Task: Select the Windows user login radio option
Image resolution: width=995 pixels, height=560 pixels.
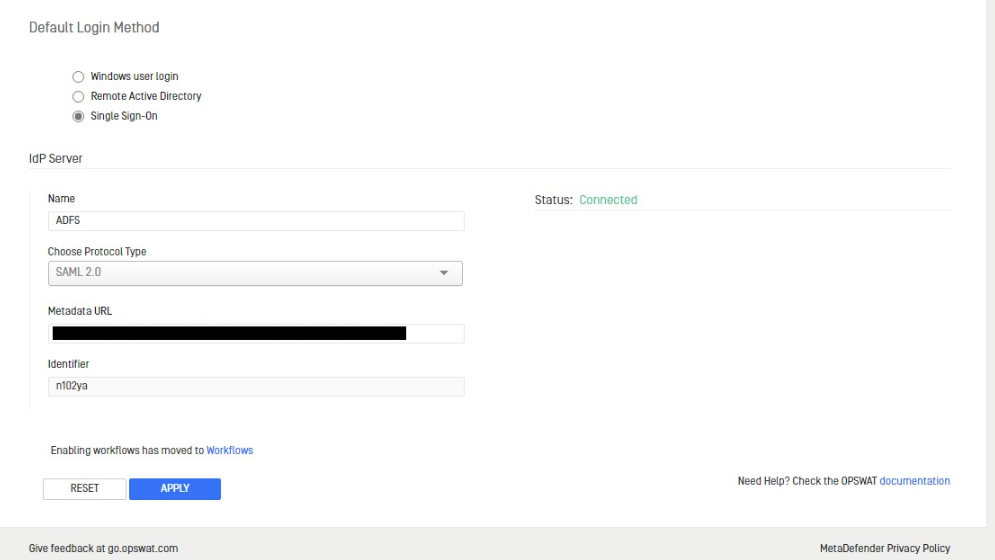Action: pos(78,77)
